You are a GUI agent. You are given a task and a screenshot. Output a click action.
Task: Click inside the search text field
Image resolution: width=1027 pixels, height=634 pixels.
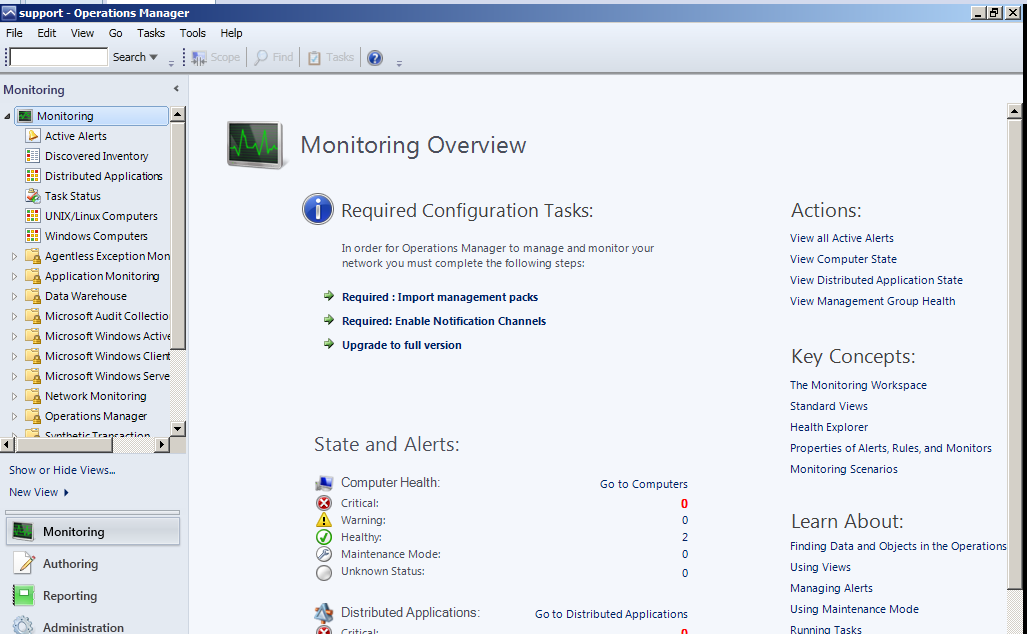(x=58, y=57)
